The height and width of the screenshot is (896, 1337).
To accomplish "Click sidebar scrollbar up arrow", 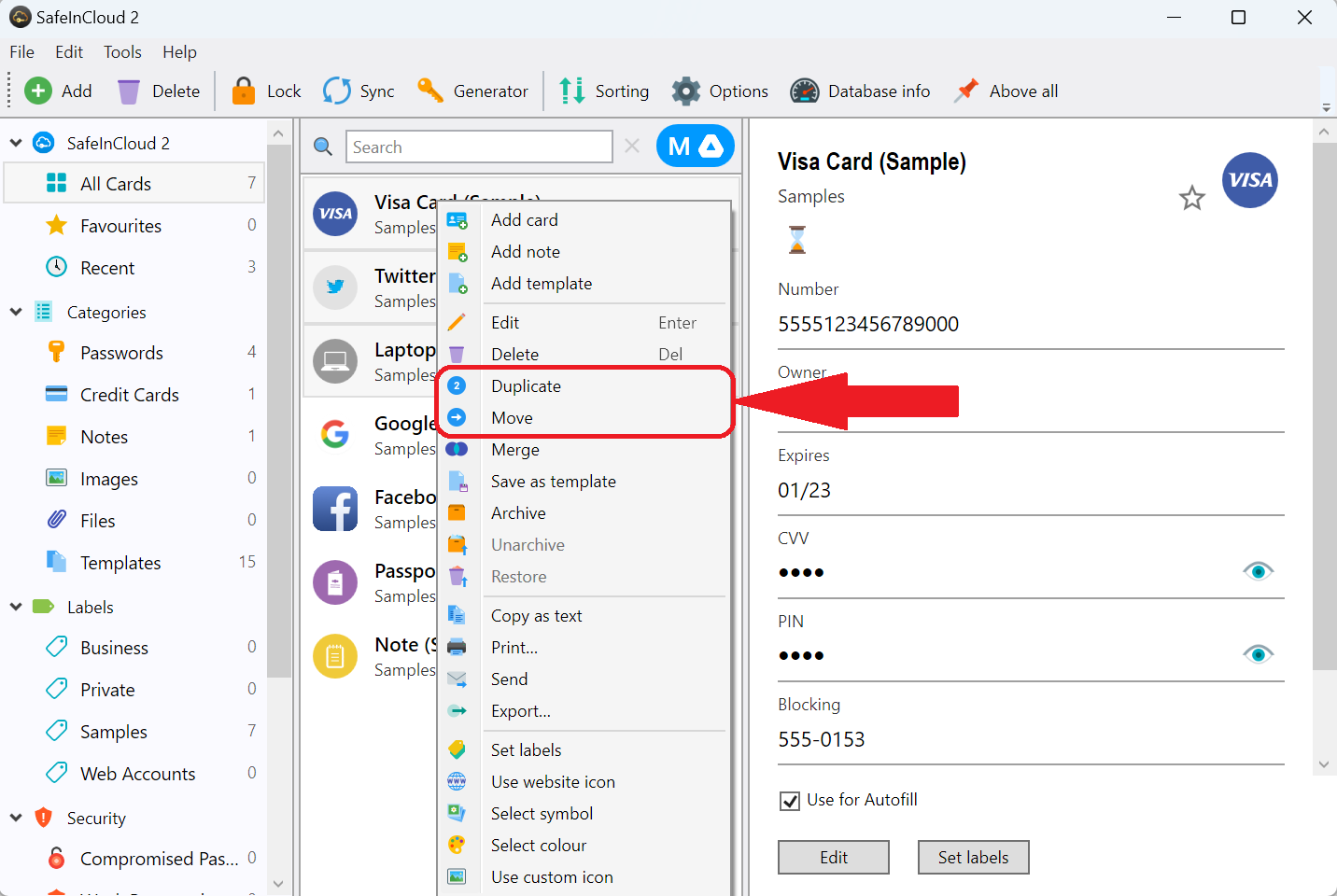I will (278, 133).
